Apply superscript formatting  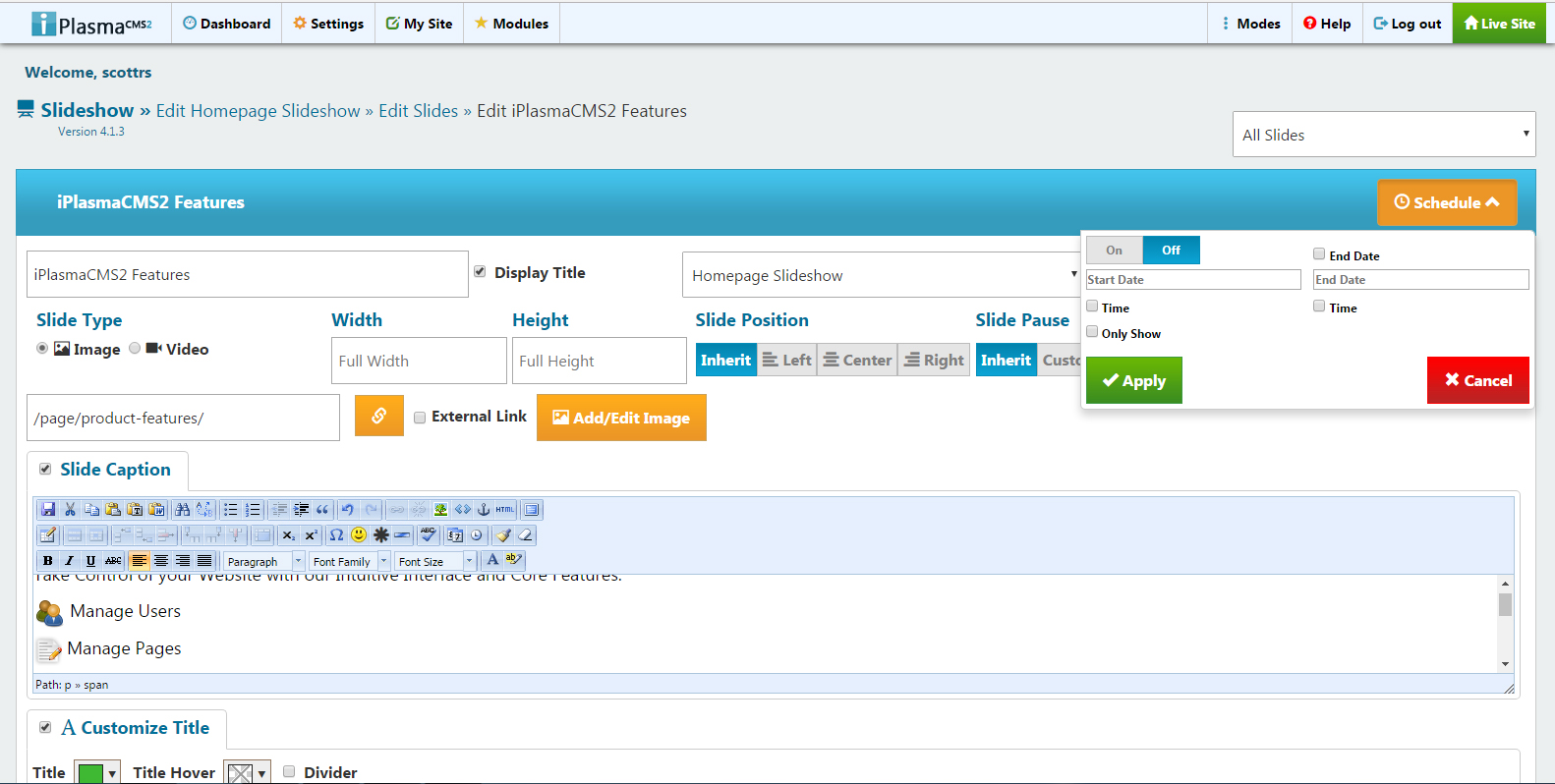[x=310, y=534]
